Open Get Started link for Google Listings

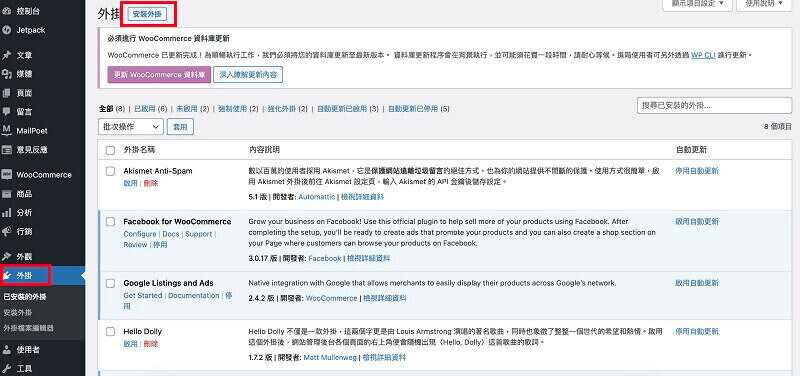click(143, 295)
